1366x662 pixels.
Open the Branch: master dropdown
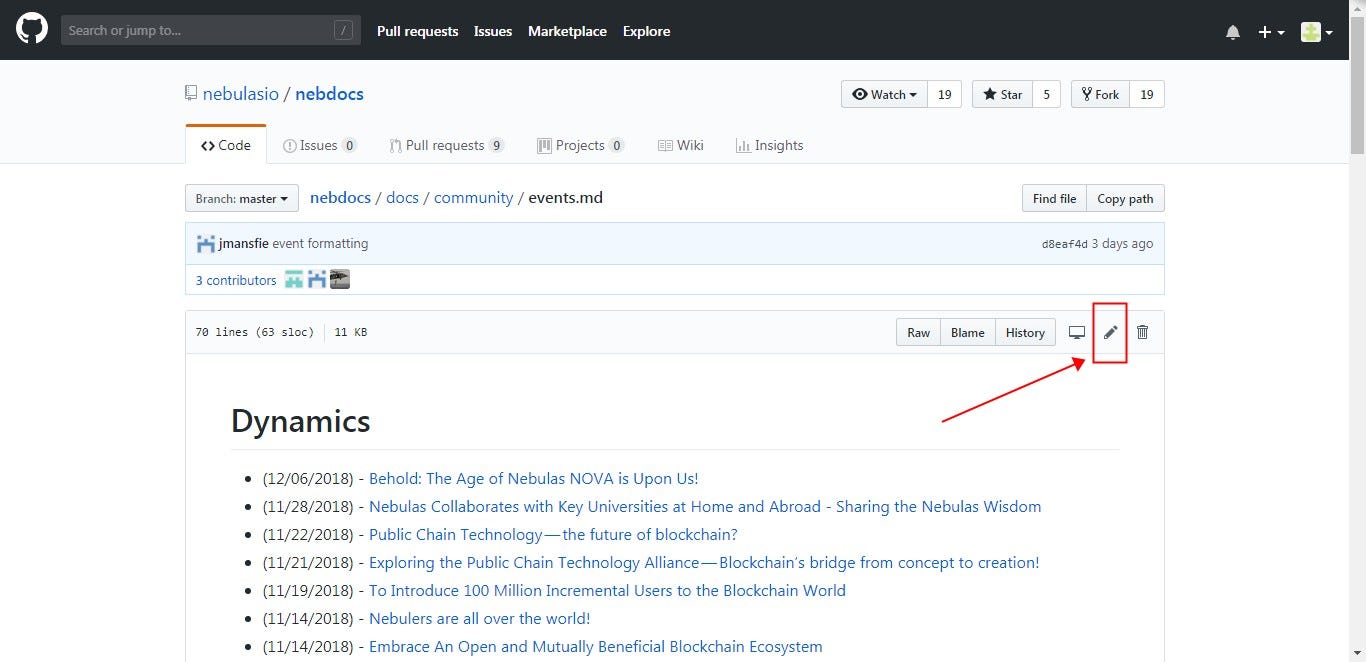pyautogui.click(x=242, y=198)
